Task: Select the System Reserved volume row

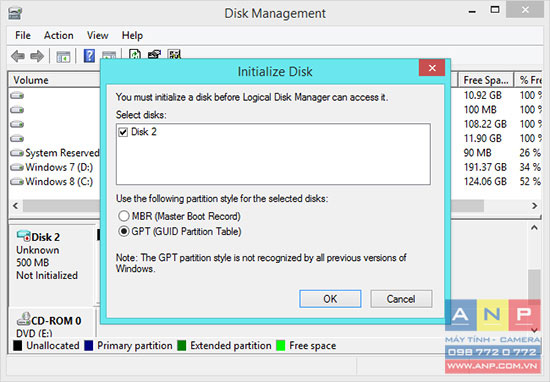Action: [x=55, y=153]
